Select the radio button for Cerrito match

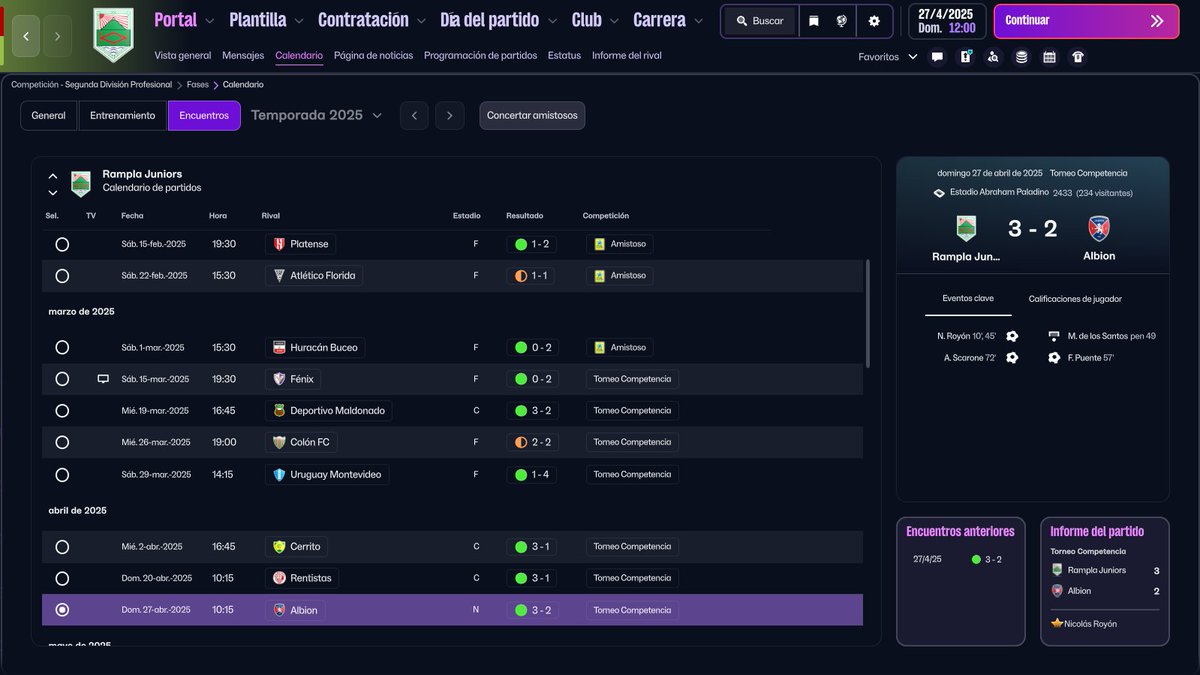pos(62,547)
